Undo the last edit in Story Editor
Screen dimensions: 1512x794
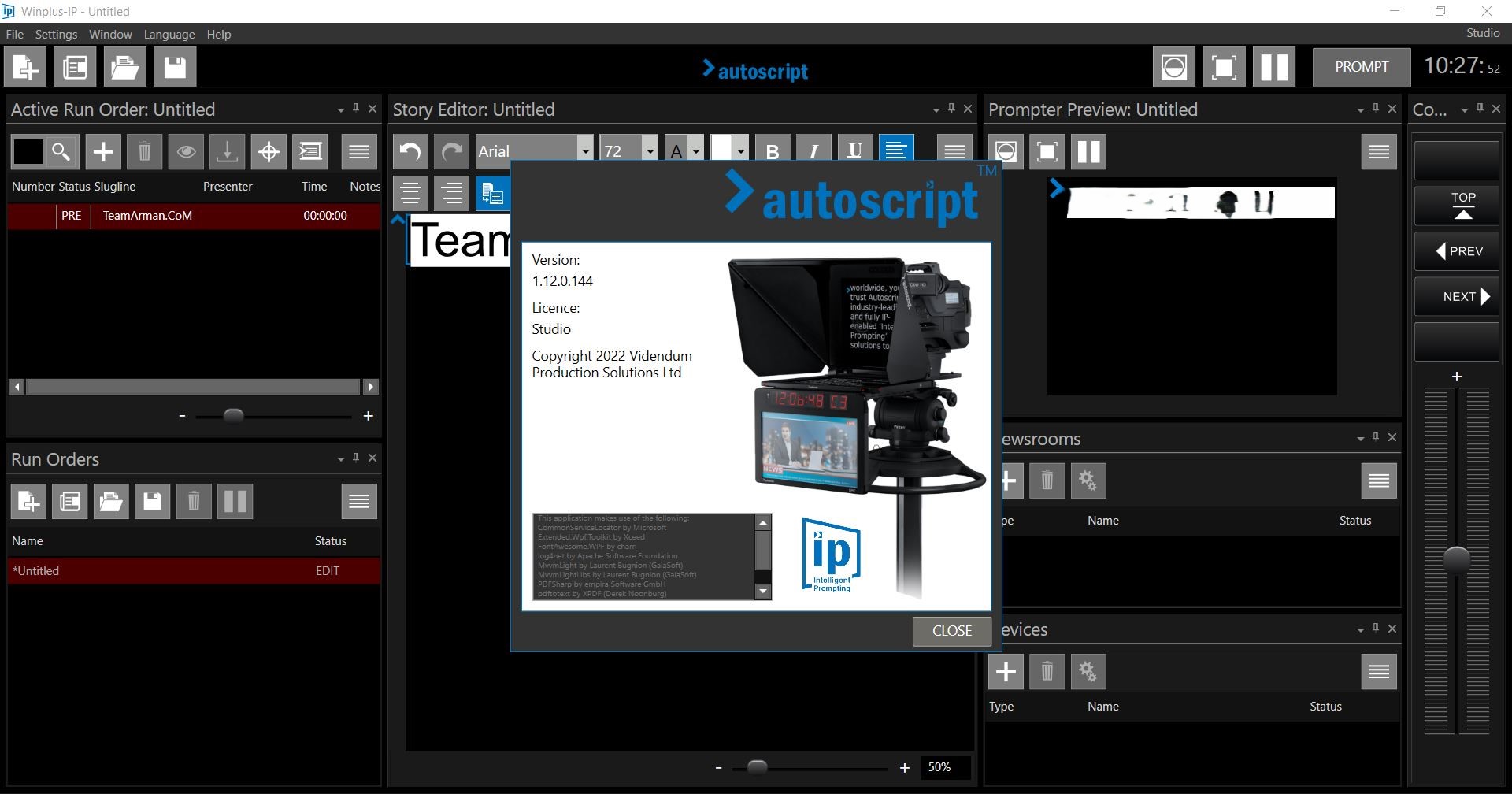[410, 152]
